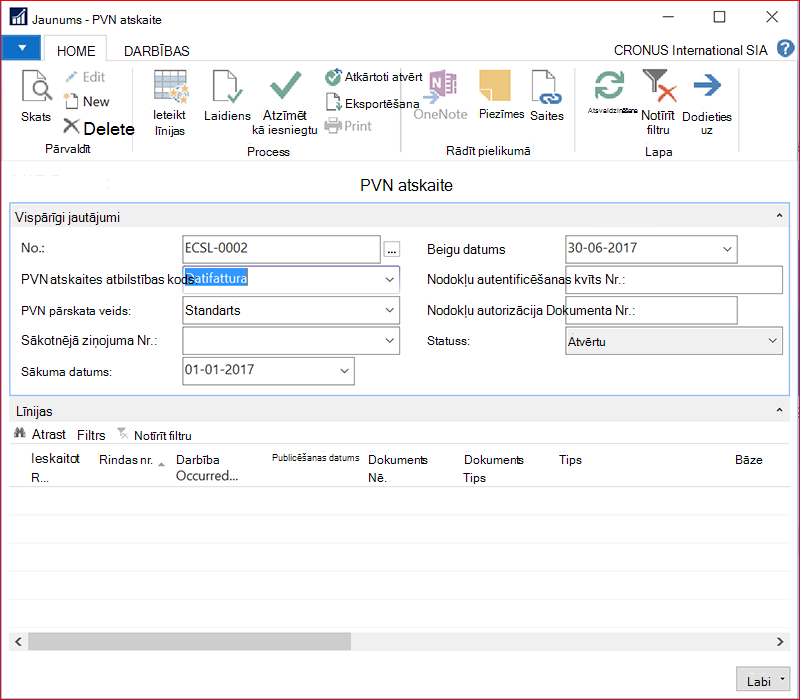Image resolution: width=800 pixels, height=700 pixels.
Task: Switch to the DARBĪBAS tab
Action: click(x=157, y=51)
